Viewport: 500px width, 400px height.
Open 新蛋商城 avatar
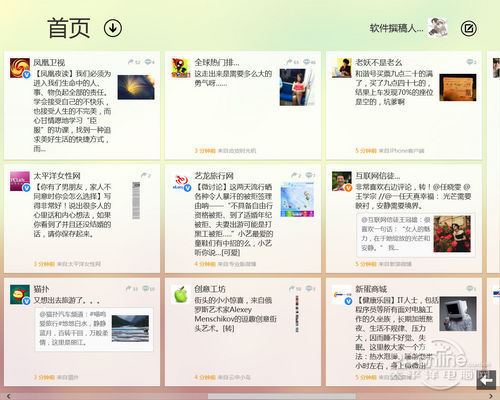pyautogui.click(x=342, y=295)
